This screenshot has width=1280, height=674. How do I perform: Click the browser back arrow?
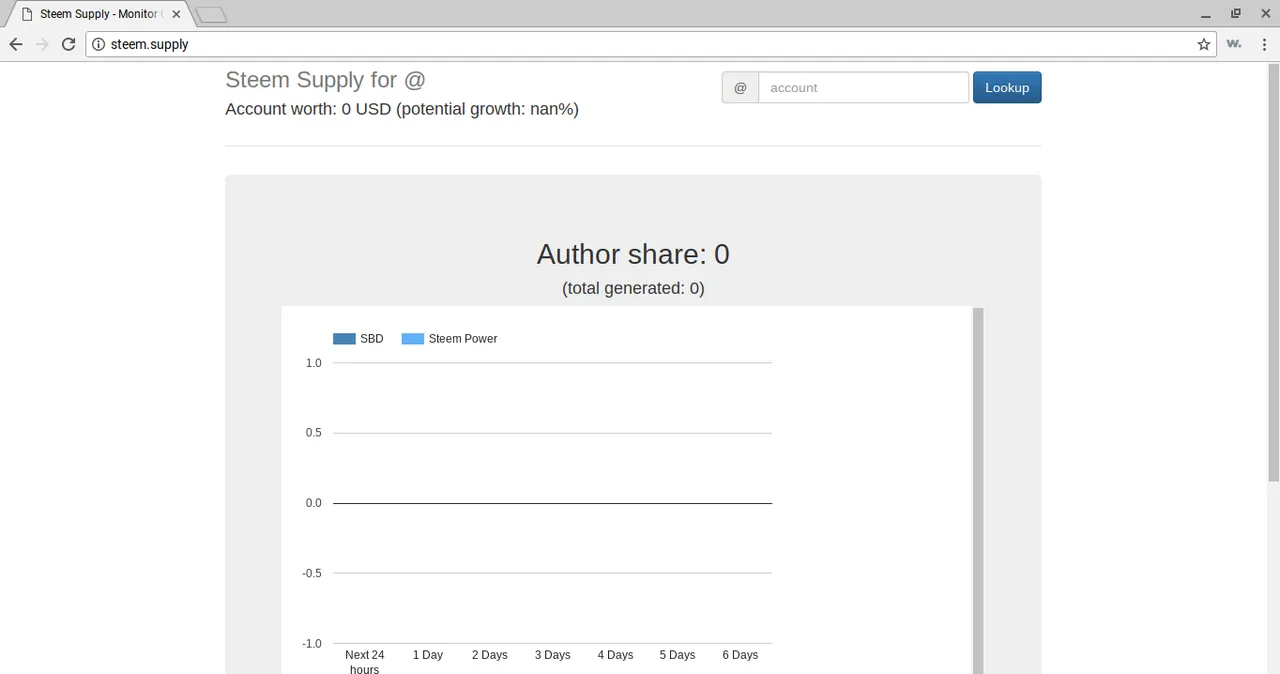click(x=15, y=44)
